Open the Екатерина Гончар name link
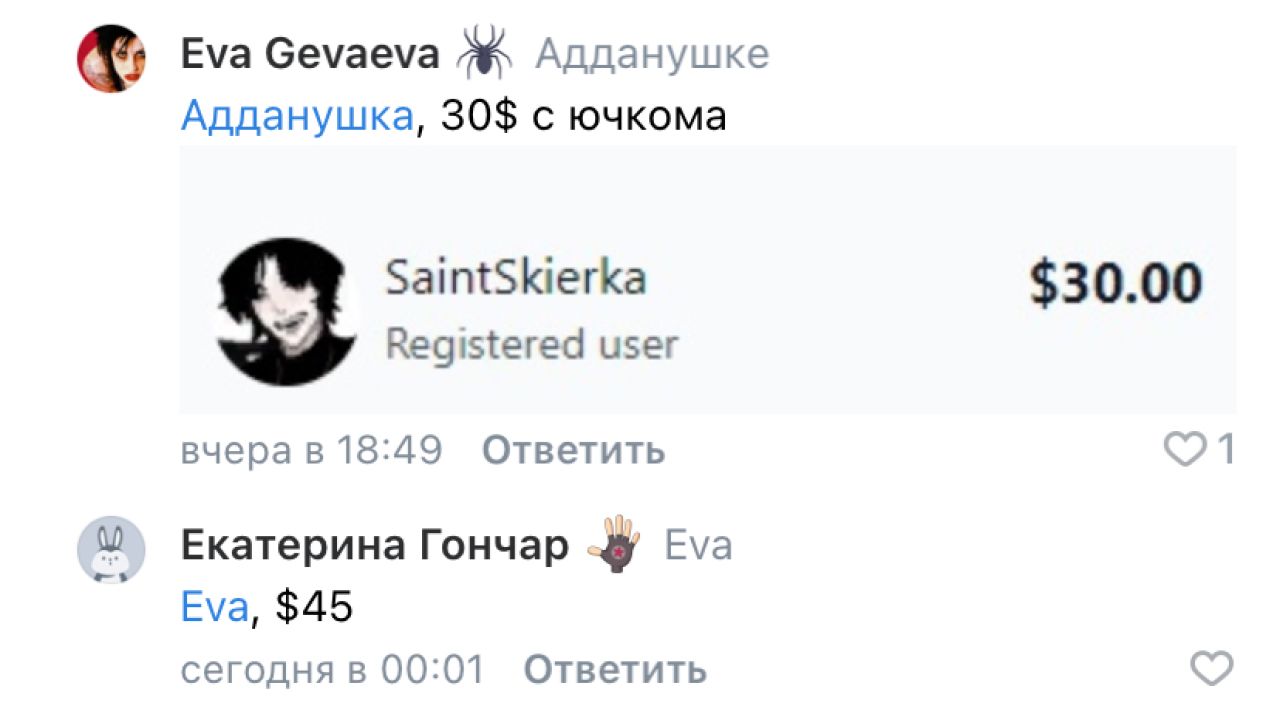The image size is (1280, 720). 375,546
